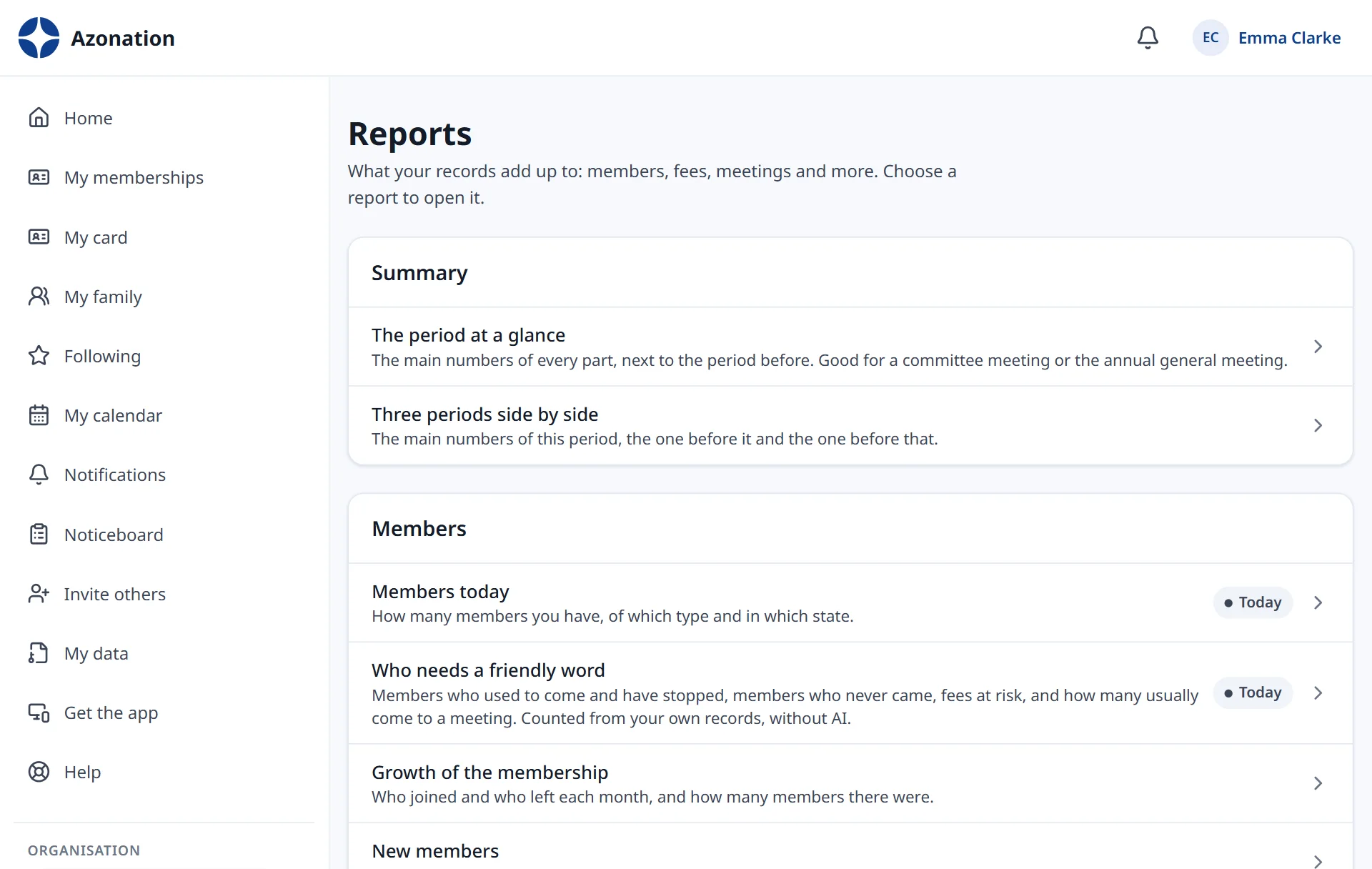
Task: Open New members report title
Action: tap(435, 851)
